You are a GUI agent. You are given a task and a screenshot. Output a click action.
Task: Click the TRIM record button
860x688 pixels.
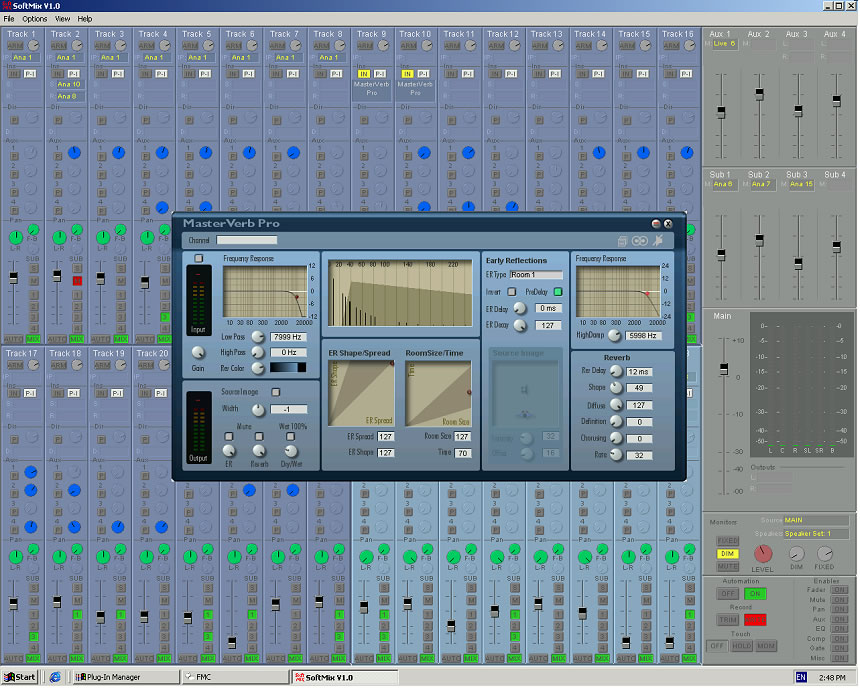click(x=728, y=621)
